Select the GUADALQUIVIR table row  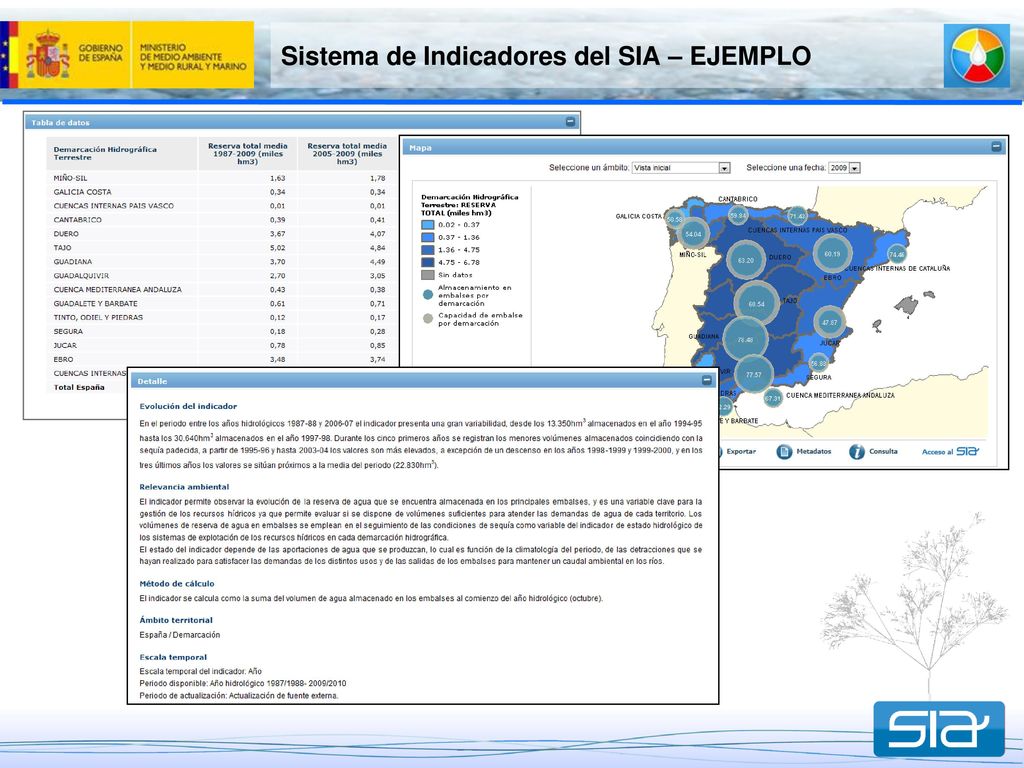(x=222, y=276)
